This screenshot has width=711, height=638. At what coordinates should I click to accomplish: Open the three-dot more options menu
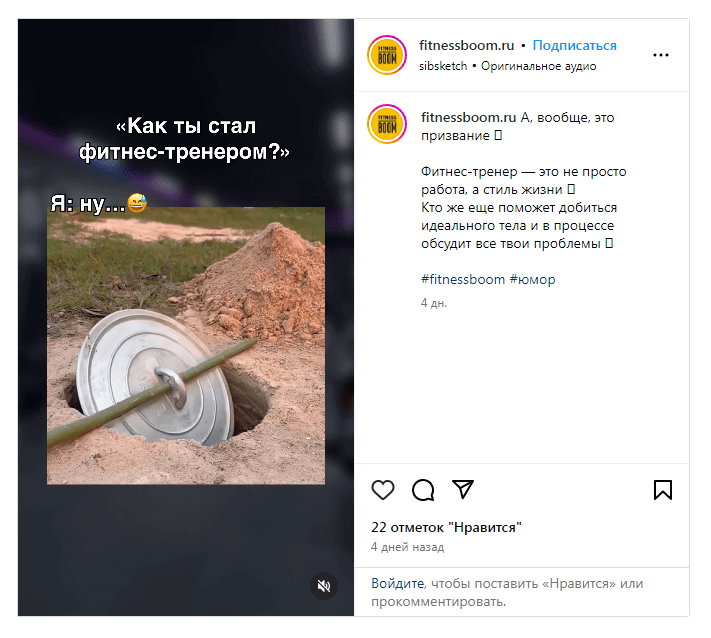[661, 55]
